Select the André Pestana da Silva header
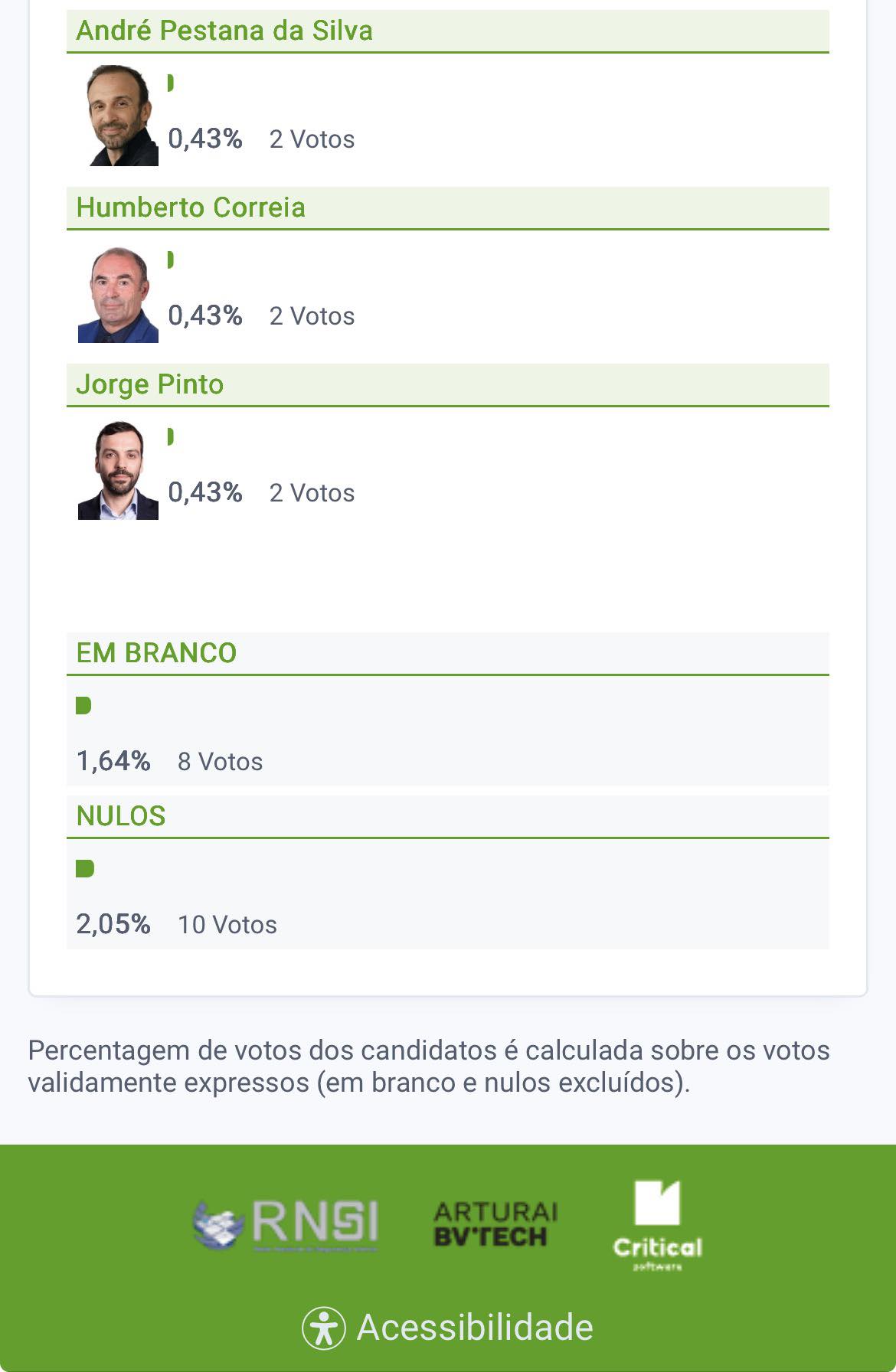The width and height of the screenshot is (896, 1372). (x=448, y=31)
